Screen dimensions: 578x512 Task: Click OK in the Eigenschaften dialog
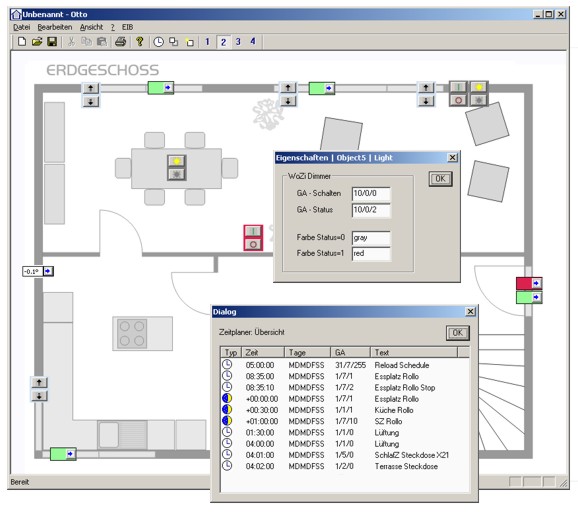pyautogui.click(x=441, y=179)
